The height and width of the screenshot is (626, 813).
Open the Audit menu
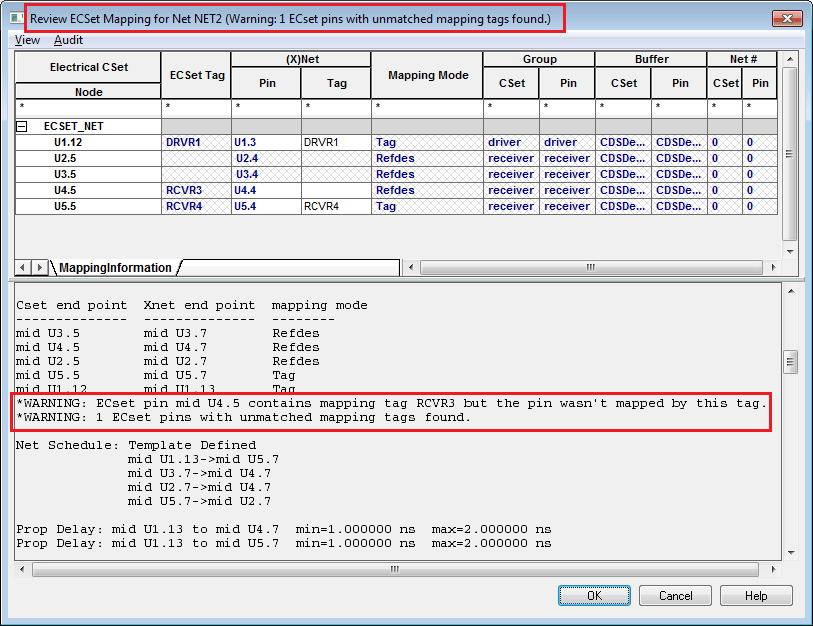pos(68,40)
